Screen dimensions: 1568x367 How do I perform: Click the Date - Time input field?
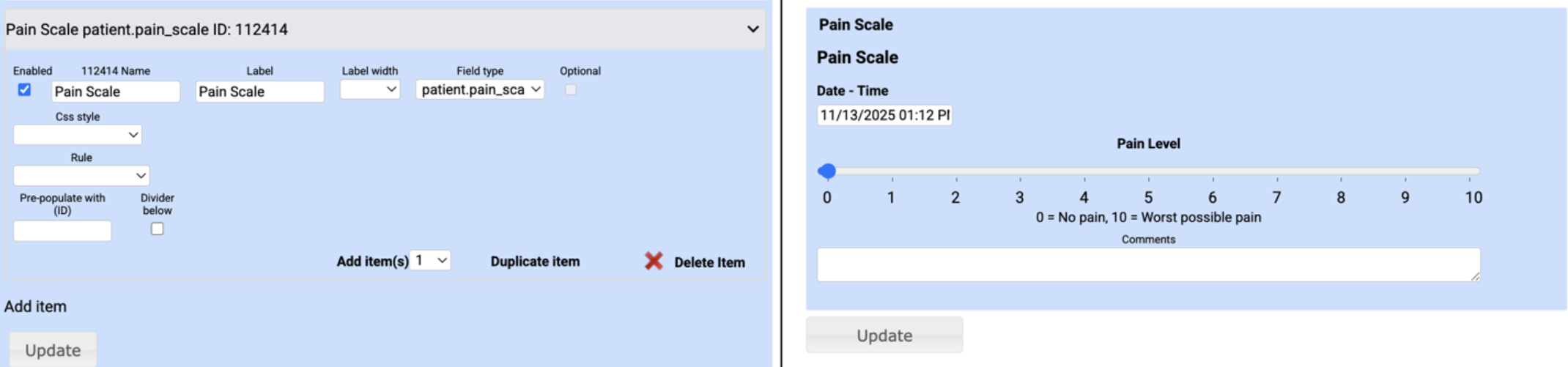(x=884, y=115)
